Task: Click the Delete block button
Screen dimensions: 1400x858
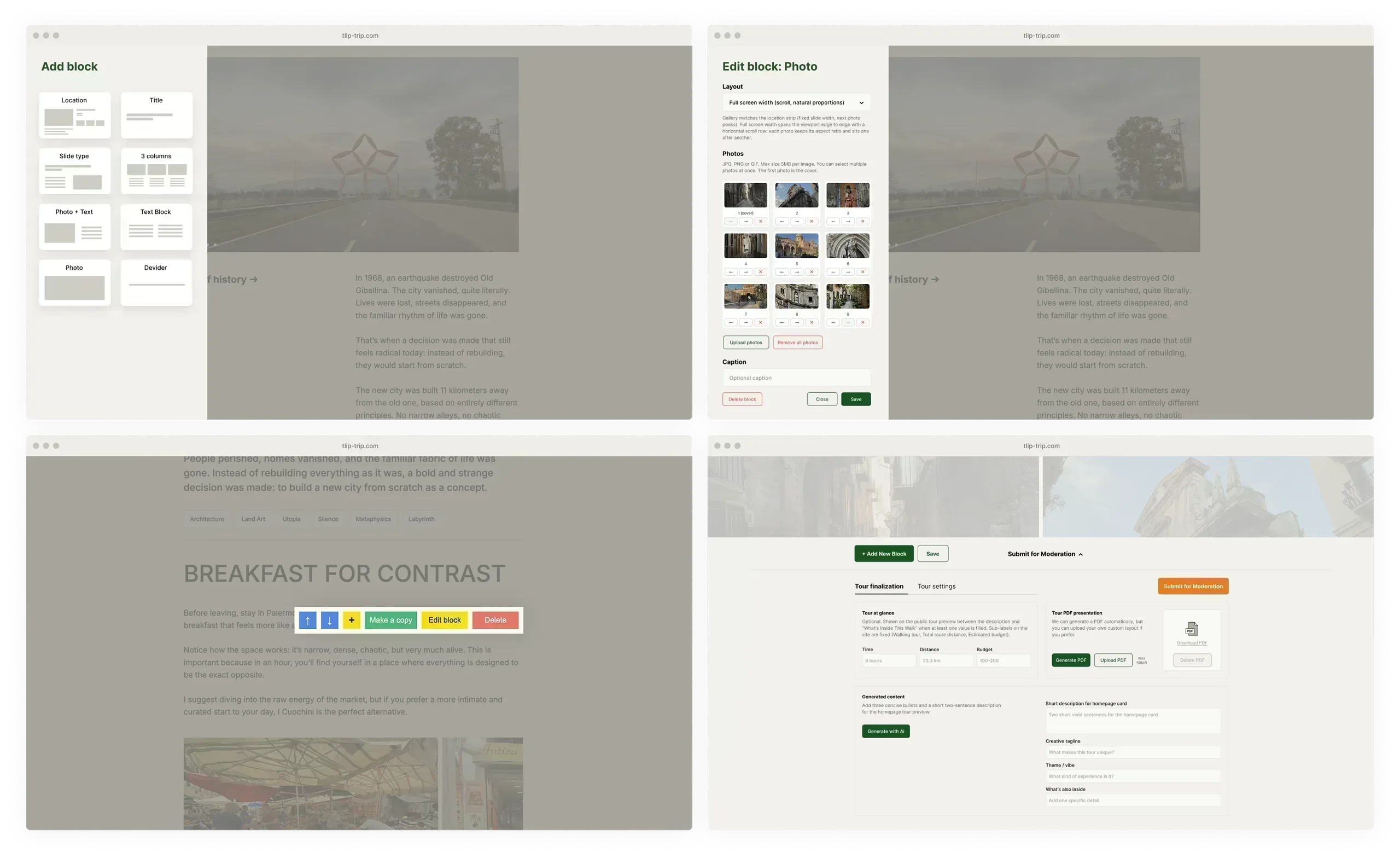Action: click(x=742, y=399)
